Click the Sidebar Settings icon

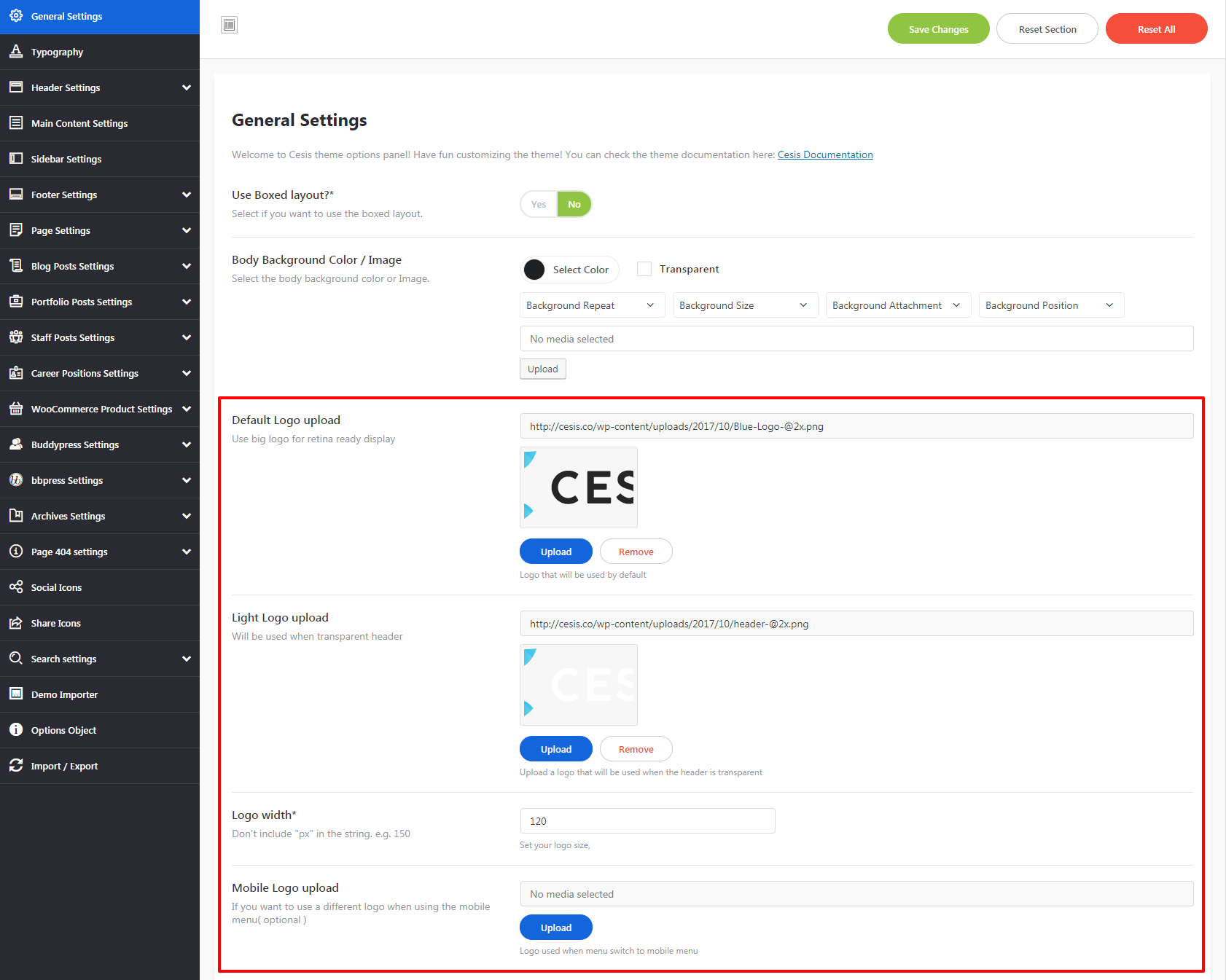[x=16, y=159]
